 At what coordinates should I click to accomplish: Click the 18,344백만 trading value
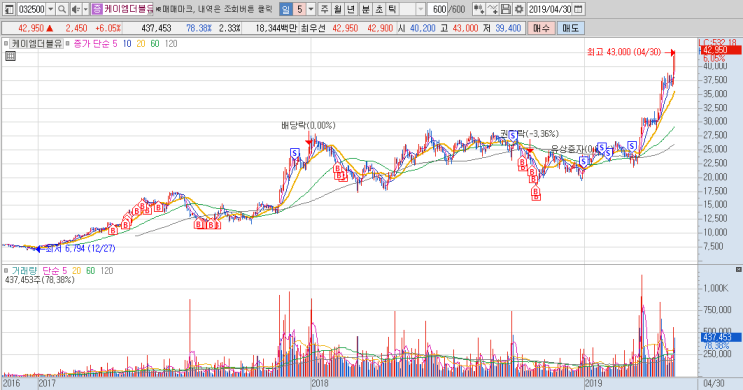point(276,28)
